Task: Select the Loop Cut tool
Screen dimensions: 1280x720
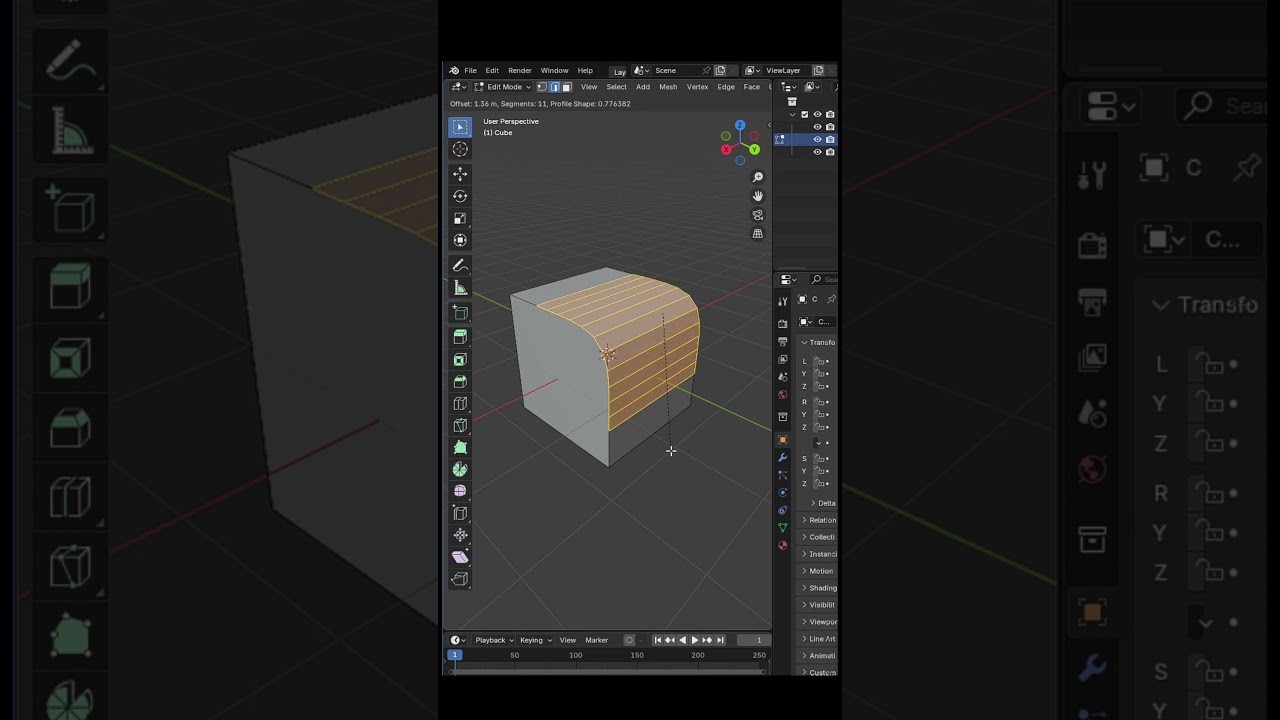Action: coord(460,403)
